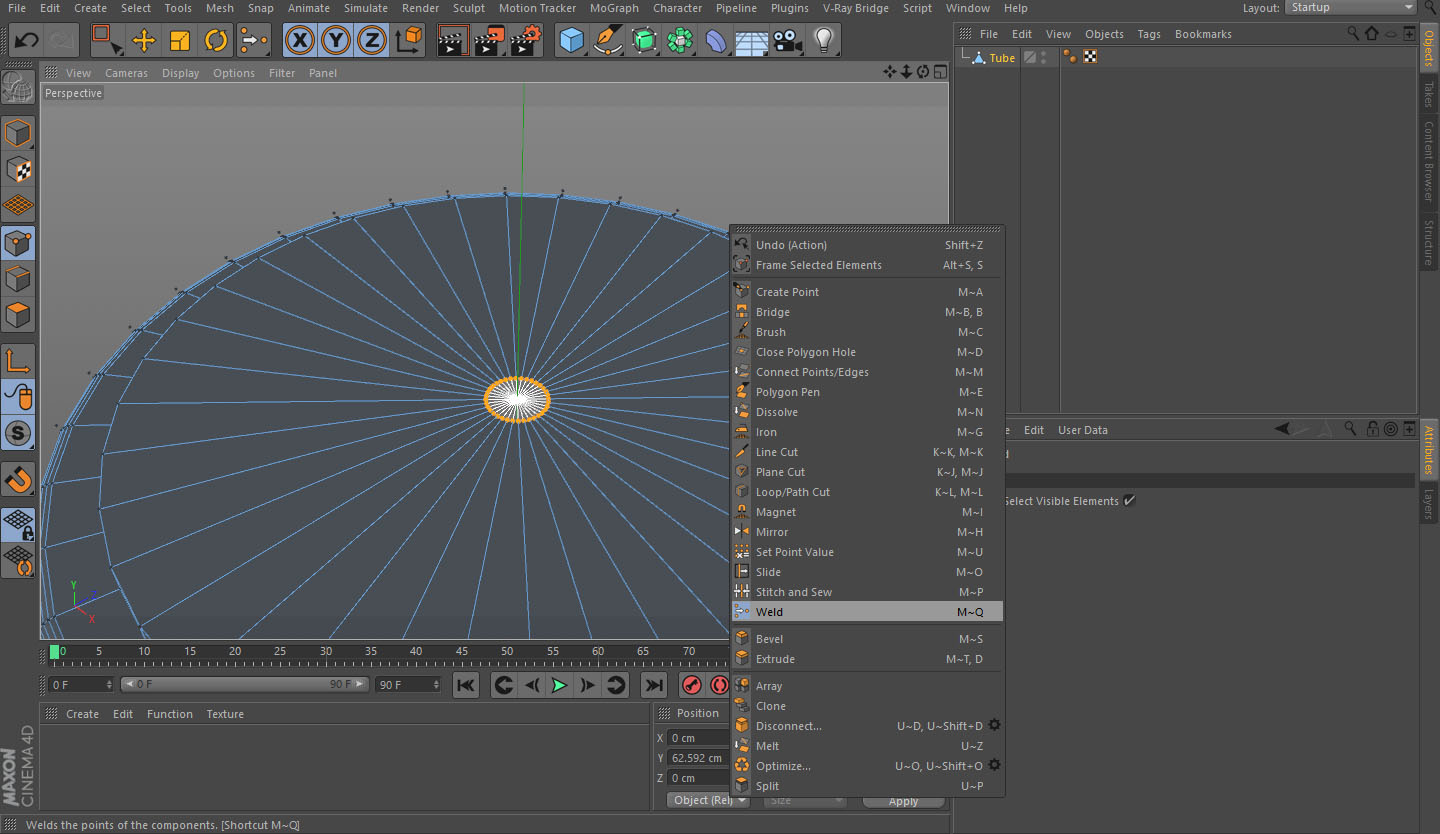The height and width of the screenshot is (834, 1440).
Task: Open Disconnect options gear
Action: pyautogui.click(x=994, y=726)
